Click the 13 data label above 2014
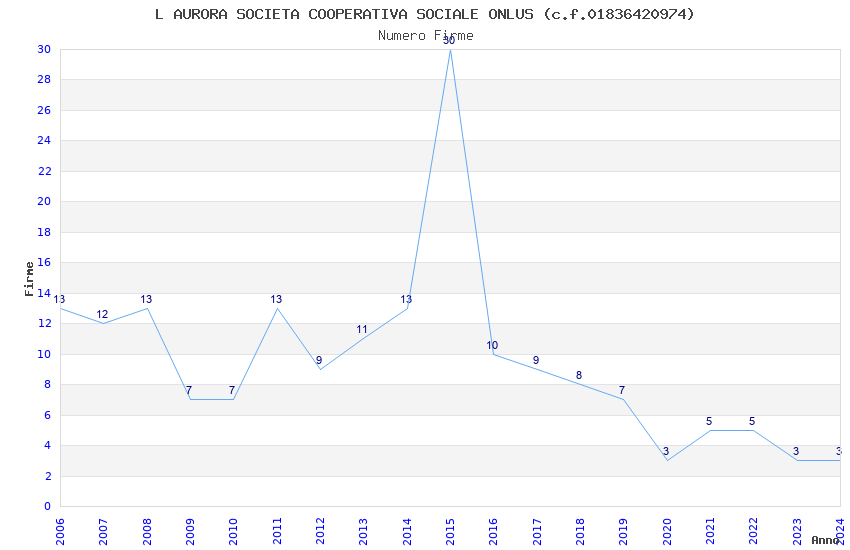 point(406,299)
